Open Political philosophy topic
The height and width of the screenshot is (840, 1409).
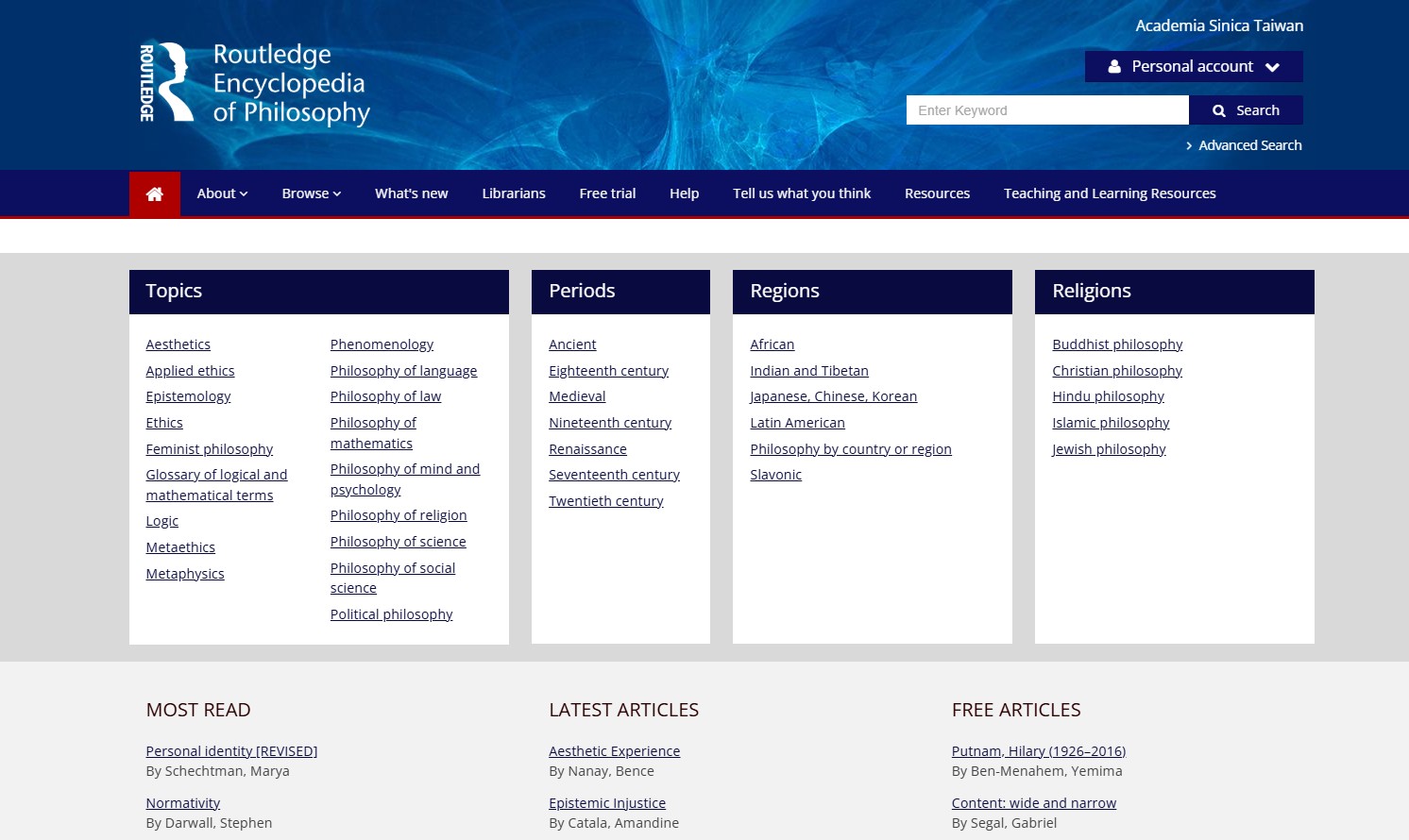point(391,614)
